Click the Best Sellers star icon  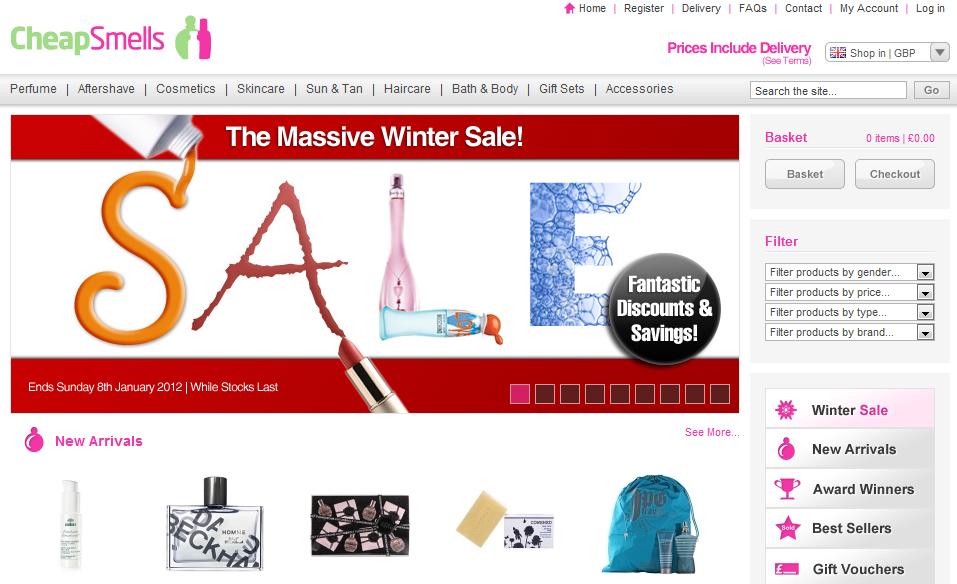pyautogui.click(x=787, y=528)
